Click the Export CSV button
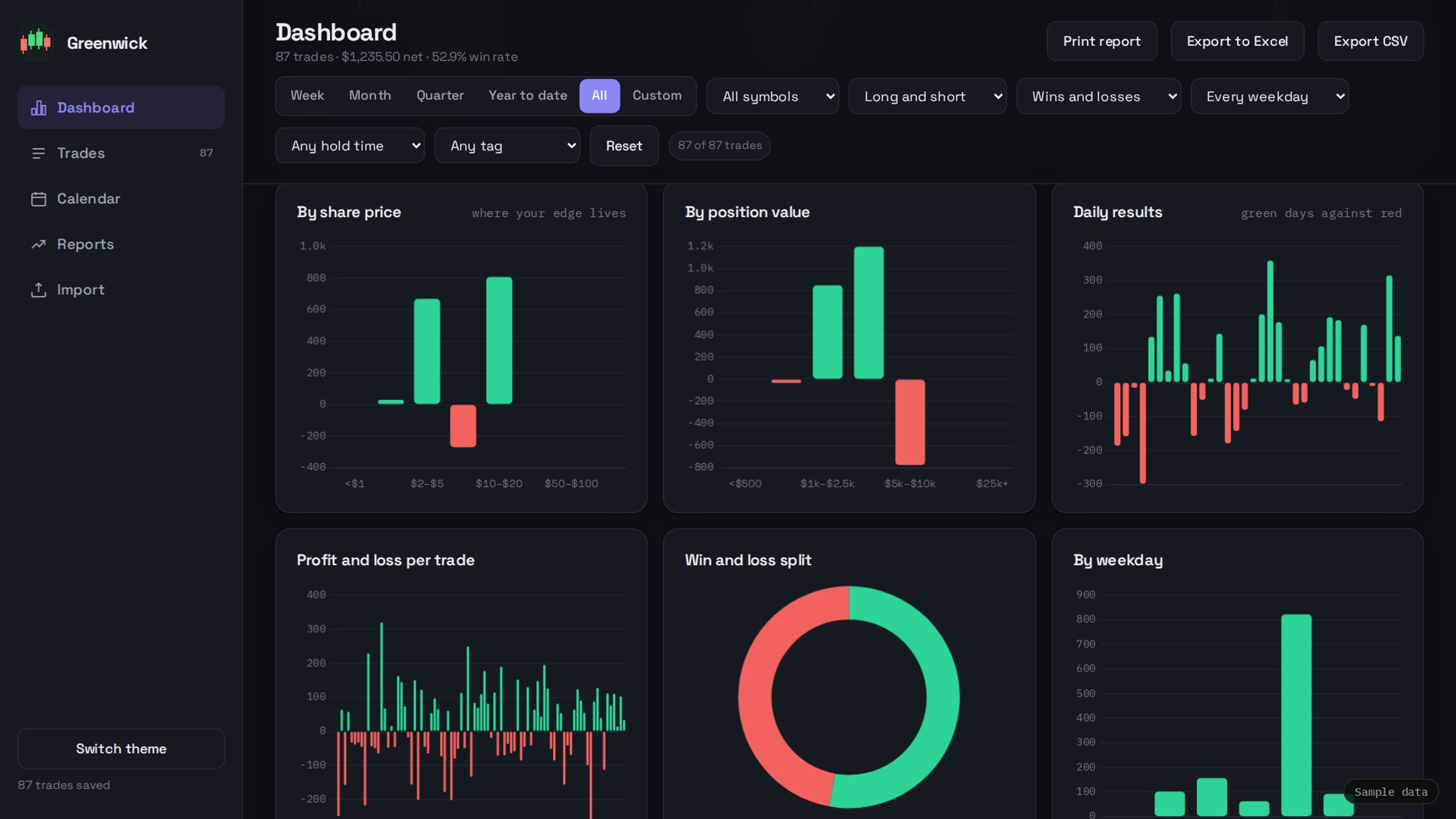The width and height of the screenshot is (1456, 819). pos(1371,41)
